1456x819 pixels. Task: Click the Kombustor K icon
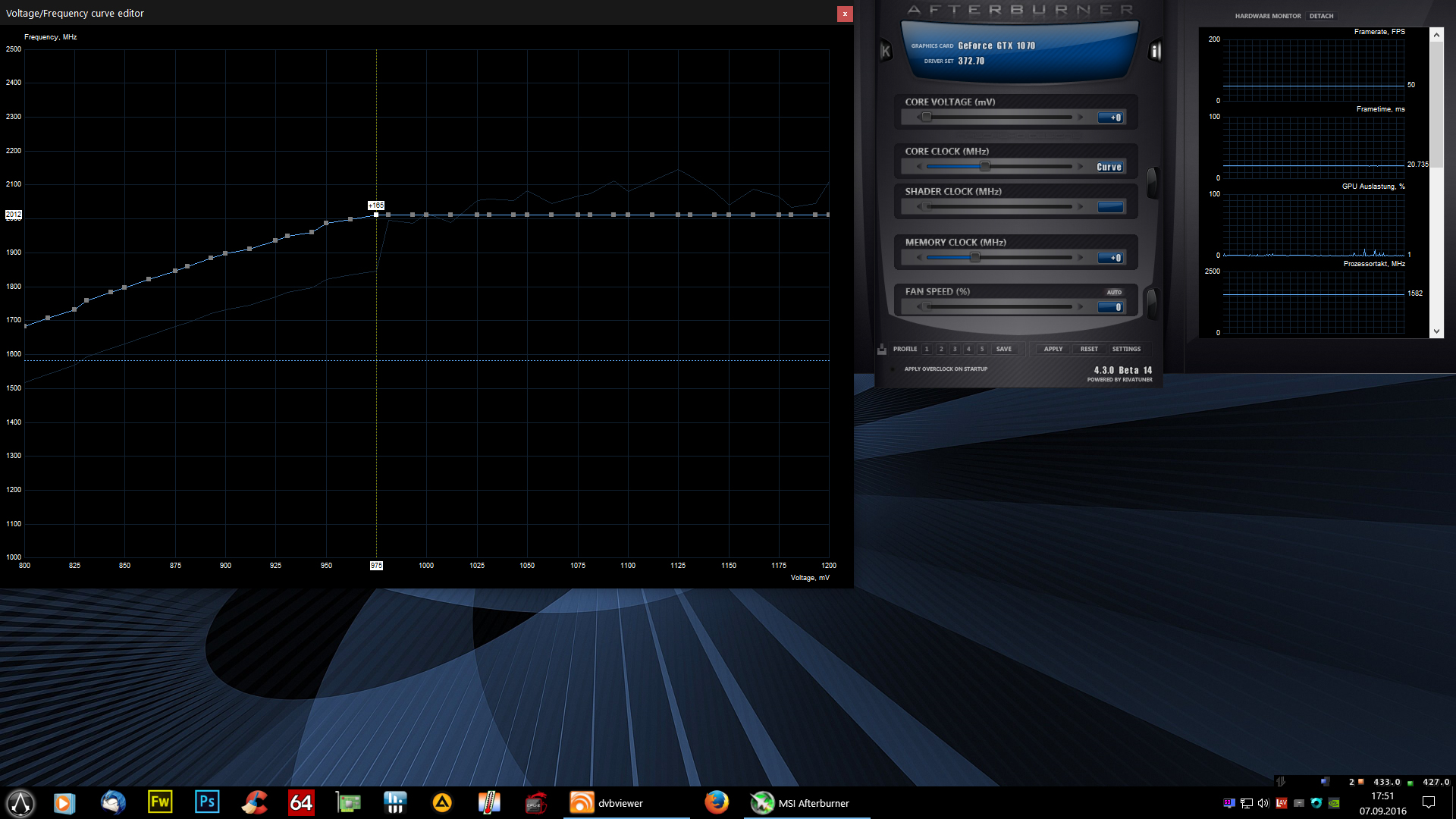(x=885, y=52)
